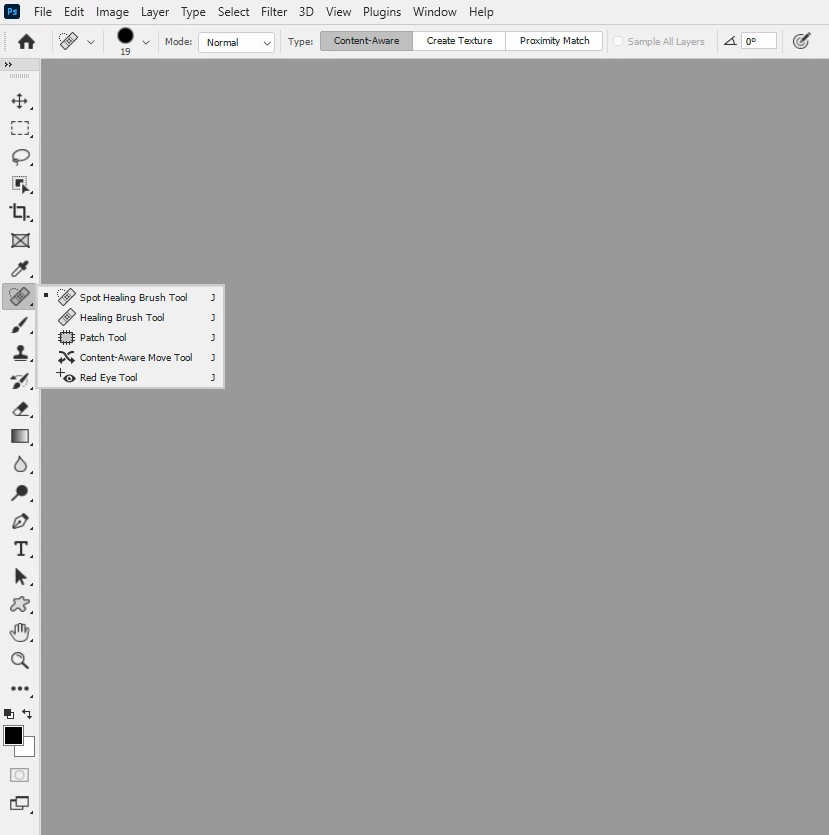Open the Plugins menu
The width and height of the screenshot is (829, 835).
coord(382,12)
